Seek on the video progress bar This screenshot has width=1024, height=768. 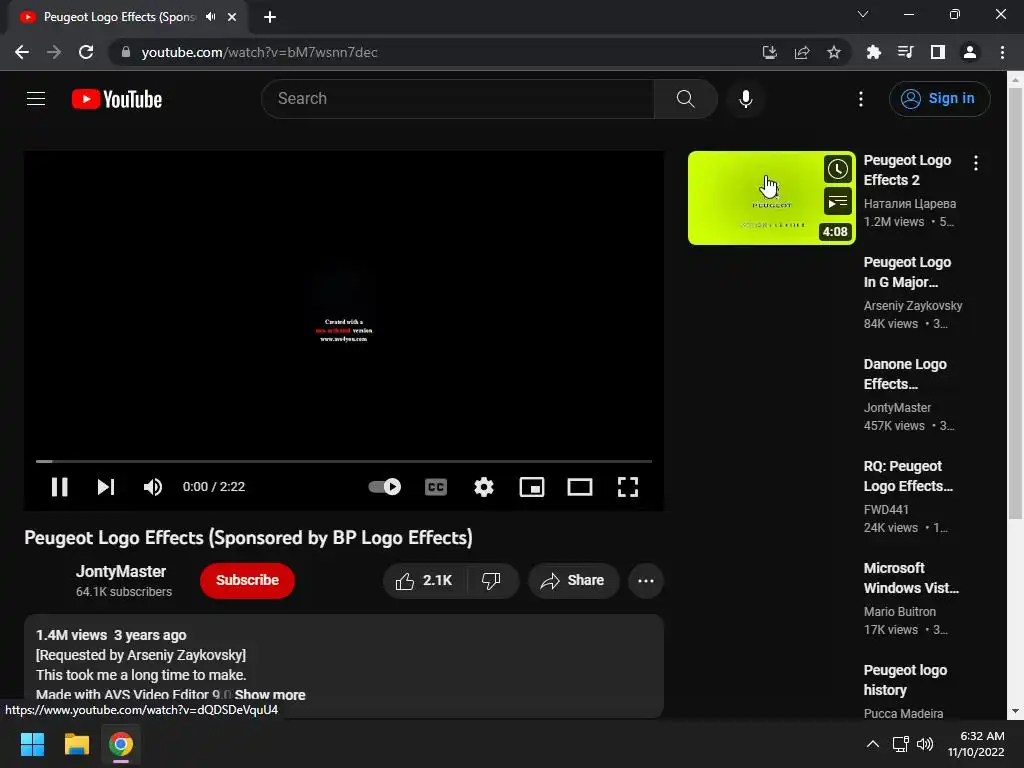[x=344, y=461]
